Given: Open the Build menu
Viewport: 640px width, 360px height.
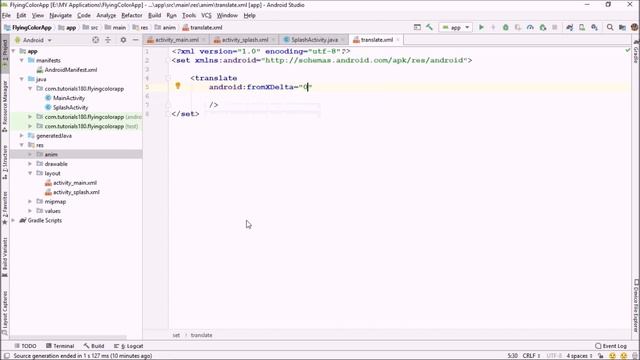Looking at the screenshot, I should (154, 16).
